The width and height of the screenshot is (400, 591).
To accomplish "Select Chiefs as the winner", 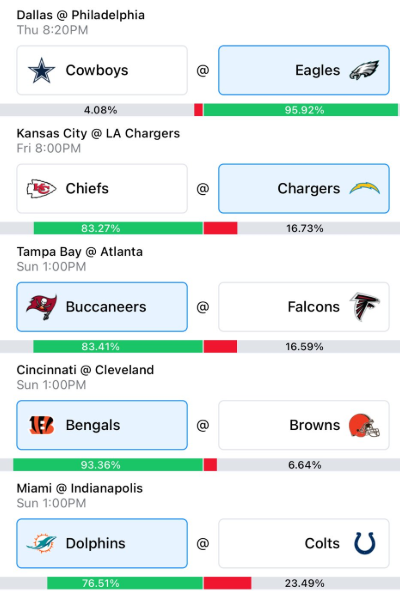I will pos(102,188).
